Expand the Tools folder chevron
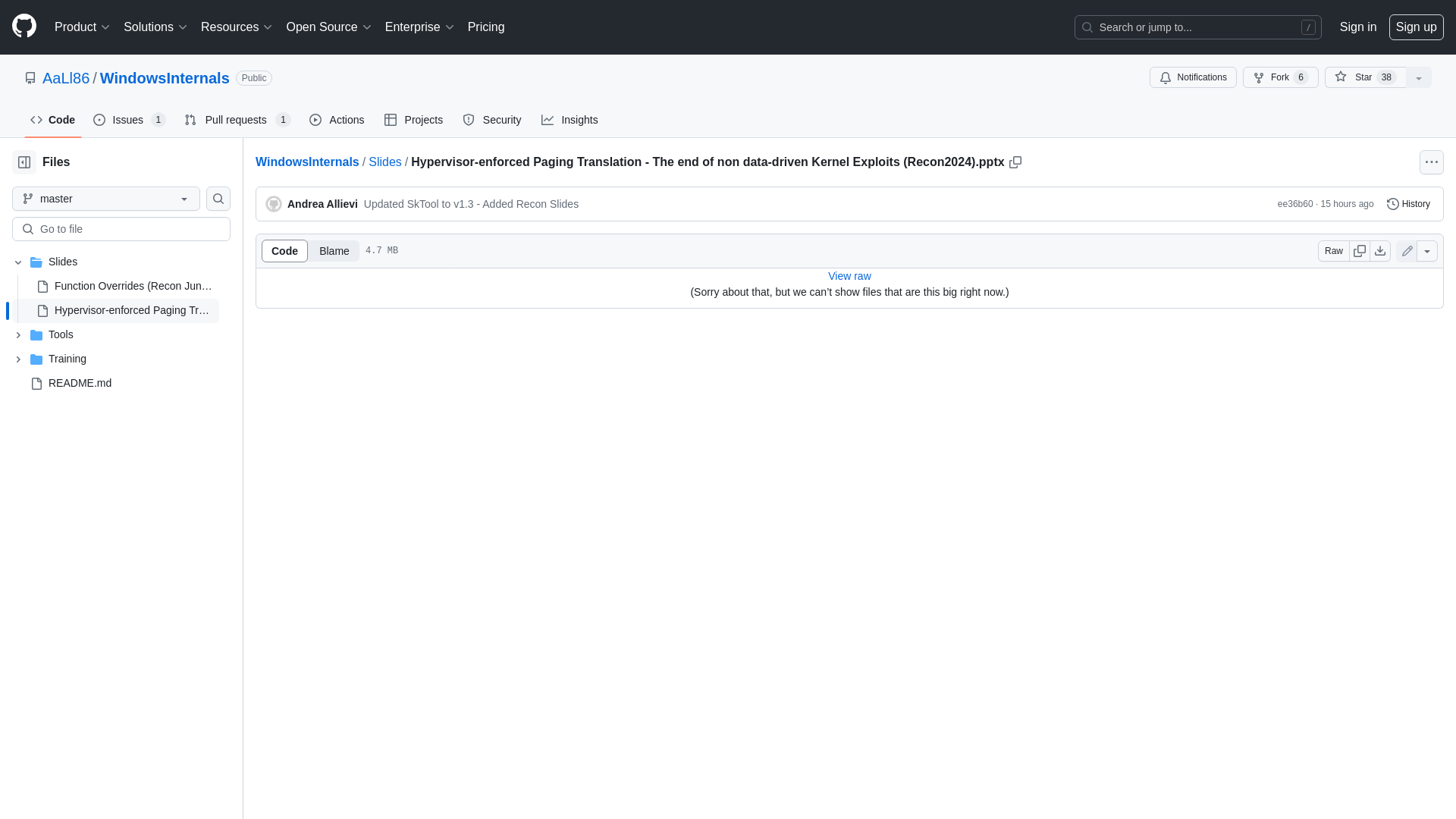The height and width of the screenshot is (819, 1456). 18,335
